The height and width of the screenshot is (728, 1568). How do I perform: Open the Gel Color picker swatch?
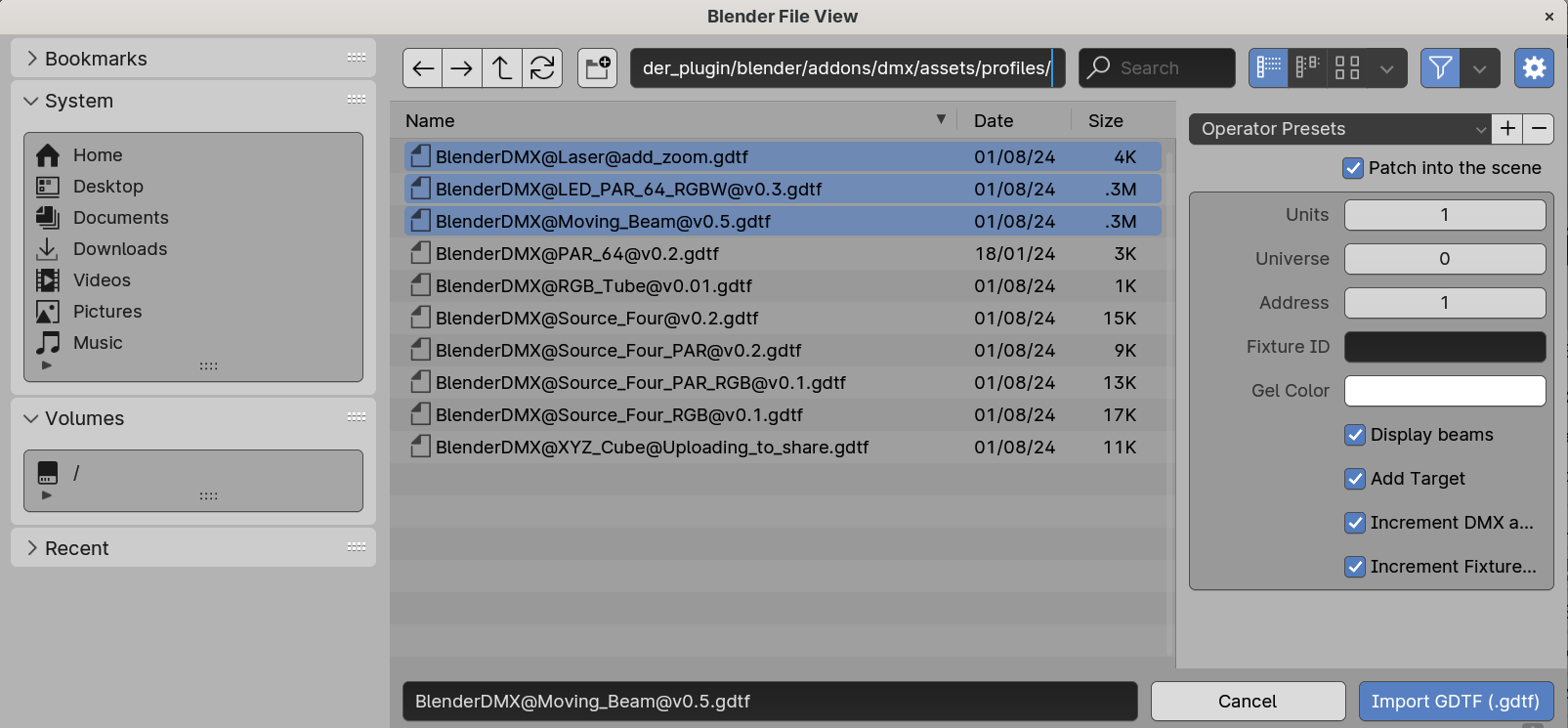pos(1445,391)
